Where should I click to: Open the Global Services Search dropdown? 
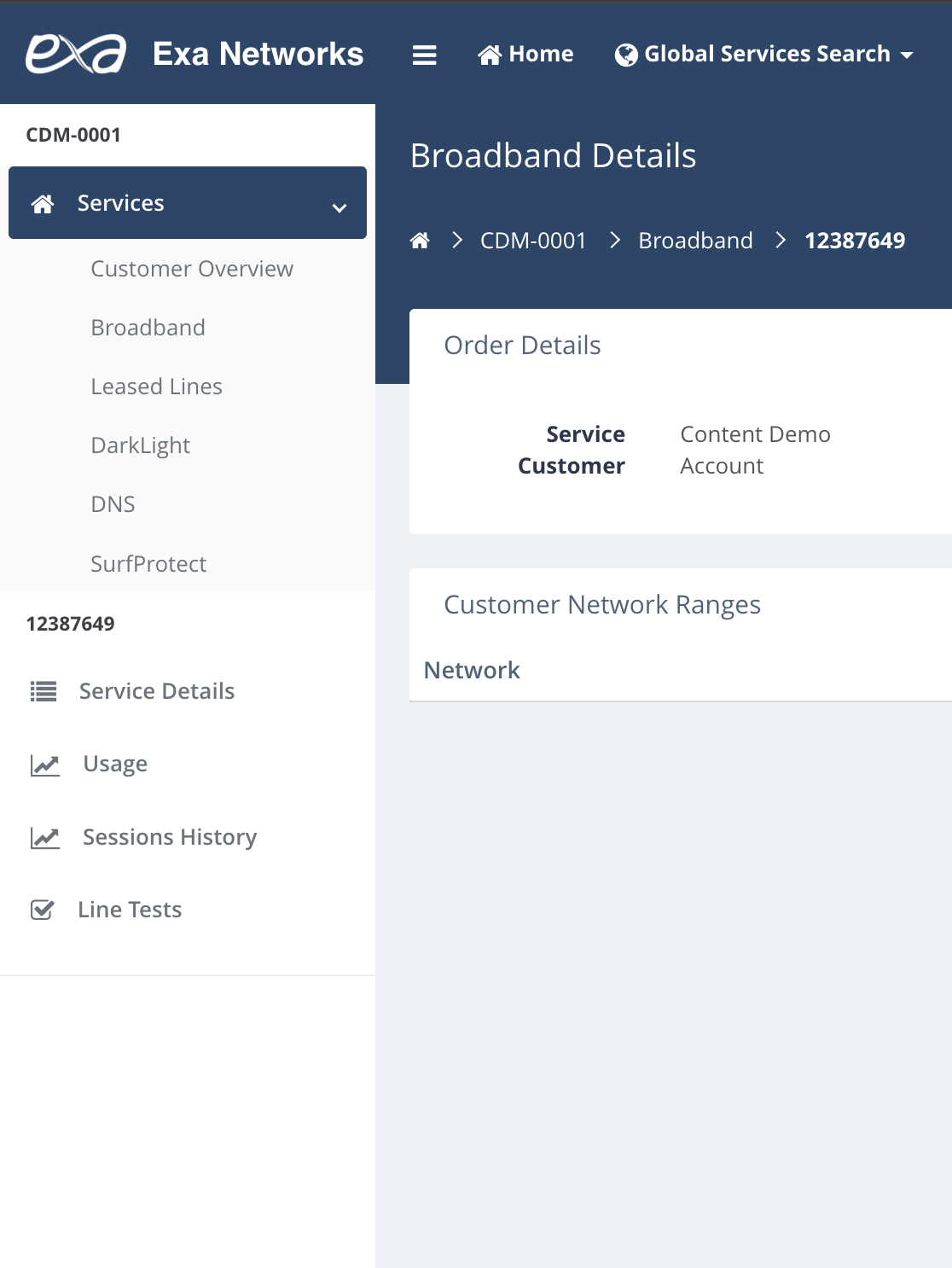pyautogui.click(x=765, y=55)
